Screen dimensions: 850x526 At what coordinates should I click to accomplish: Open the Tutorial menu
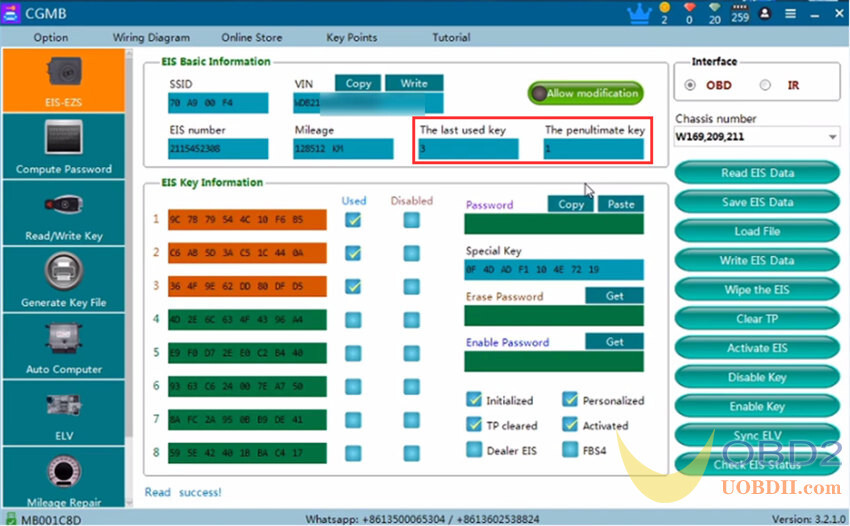pyautogui.click(x=451, y=37)
